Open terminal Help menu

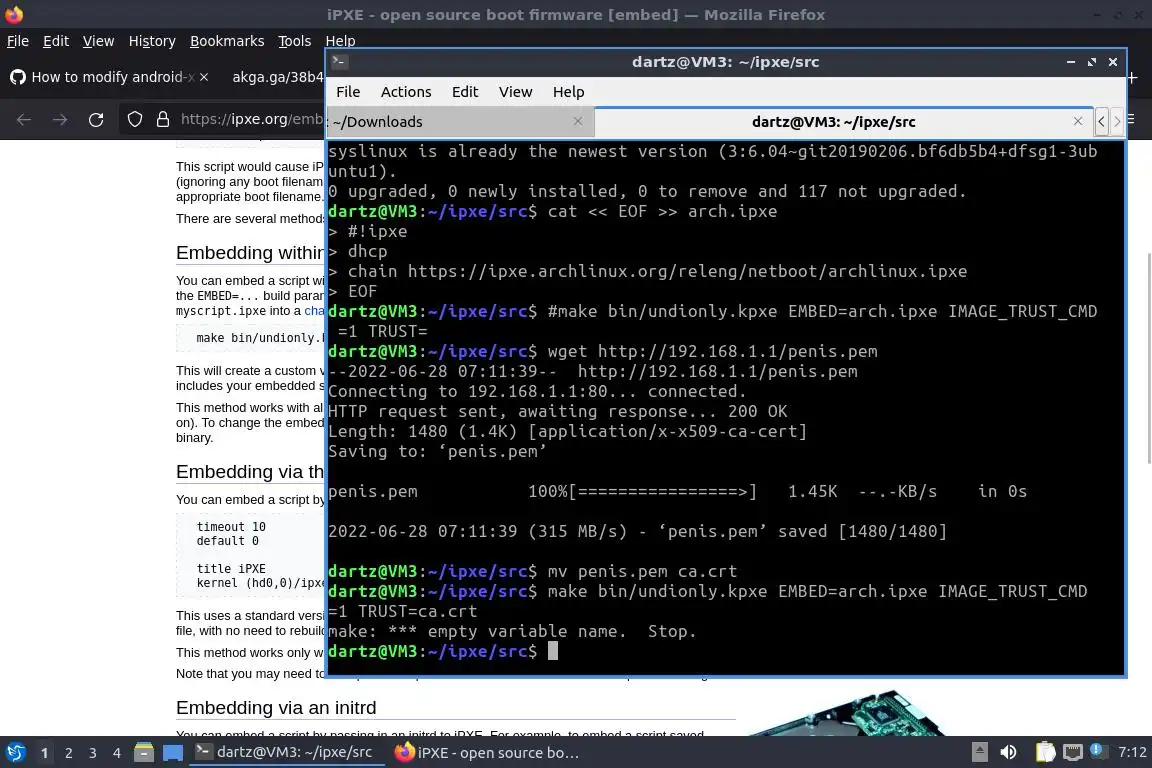pyautogui.click(x=569, y=92)
